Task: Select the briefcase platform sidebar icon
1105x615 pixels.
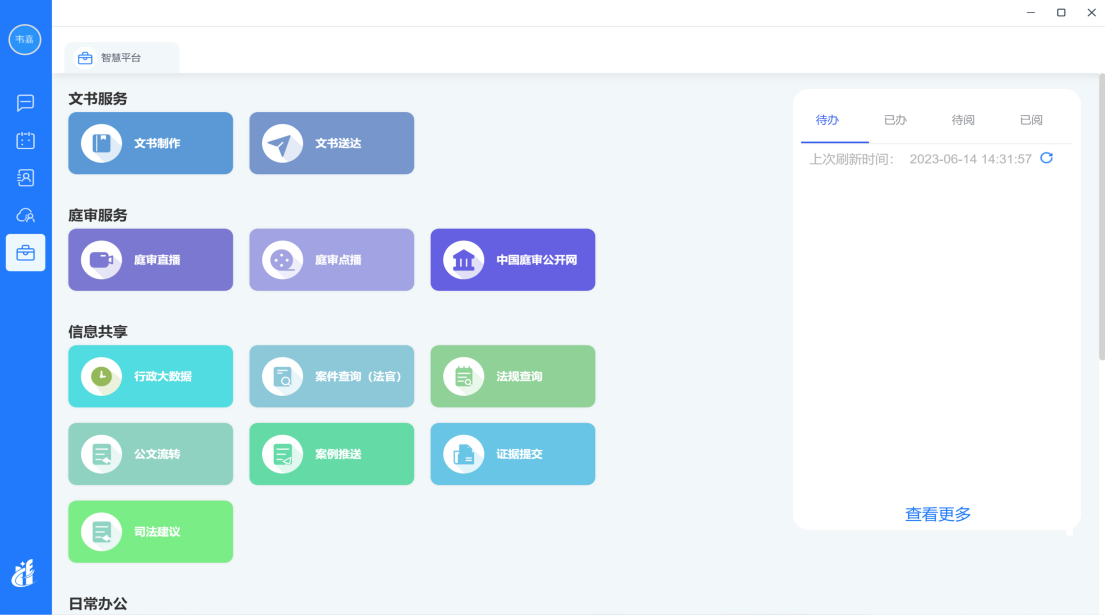Action: click(x=25, y=253)
